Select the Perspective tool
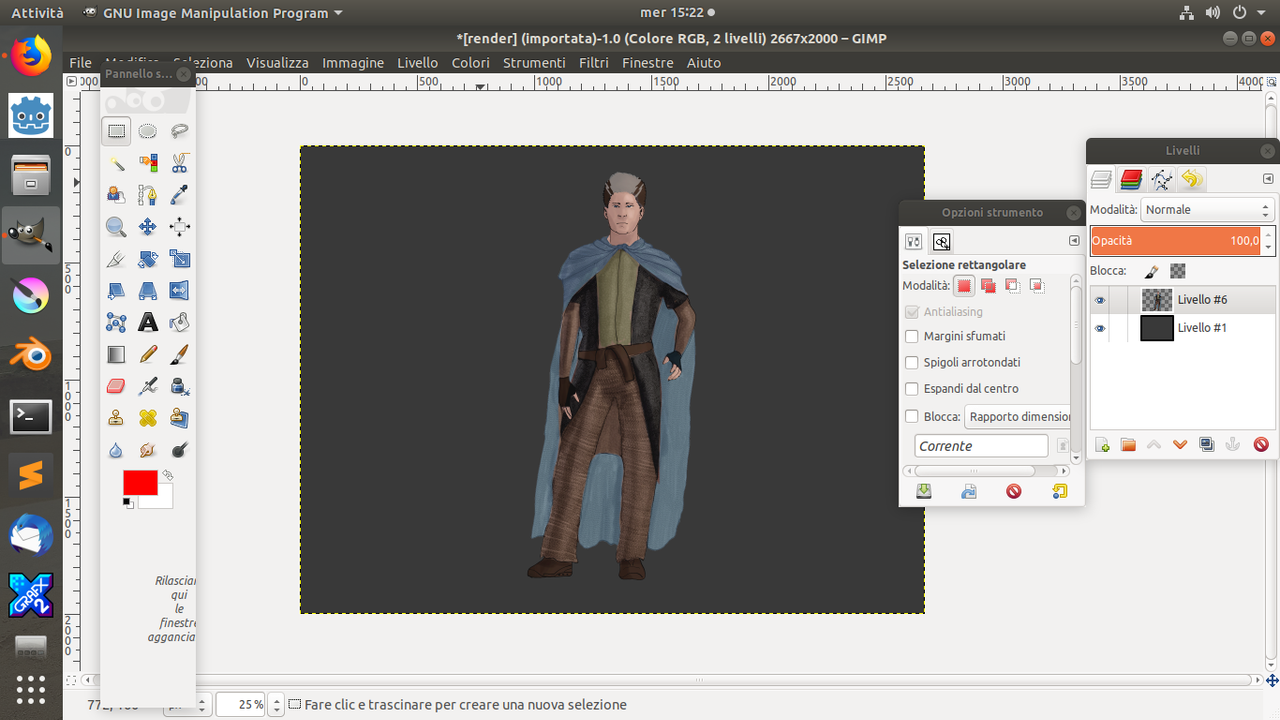 coord(148,291)
